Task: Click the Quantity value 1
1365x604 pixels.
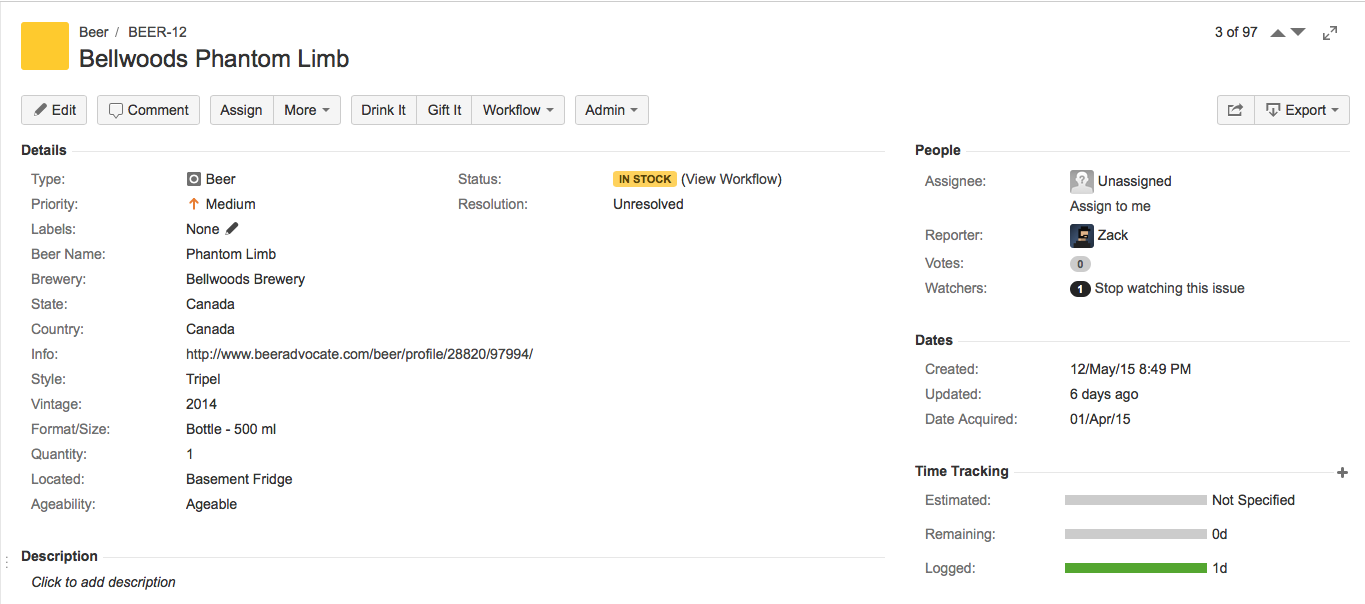Action: pyautogui.click(x=190, y=454)
